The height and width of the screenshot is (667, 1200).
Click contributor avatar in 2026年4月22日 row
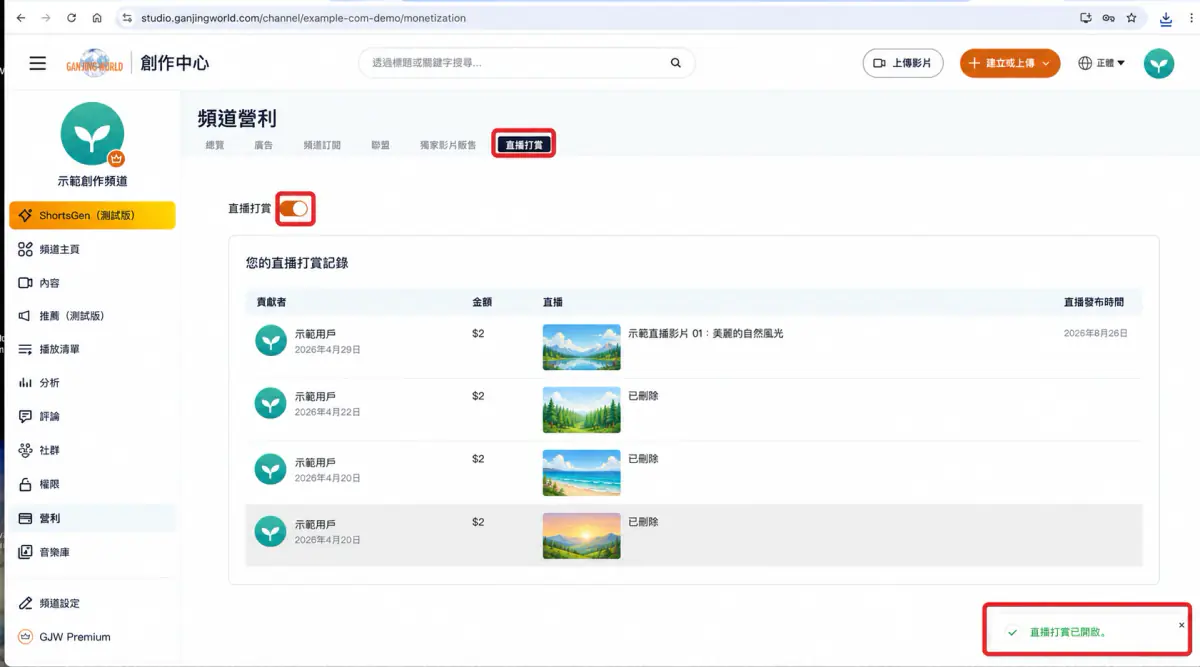point(270,404)
